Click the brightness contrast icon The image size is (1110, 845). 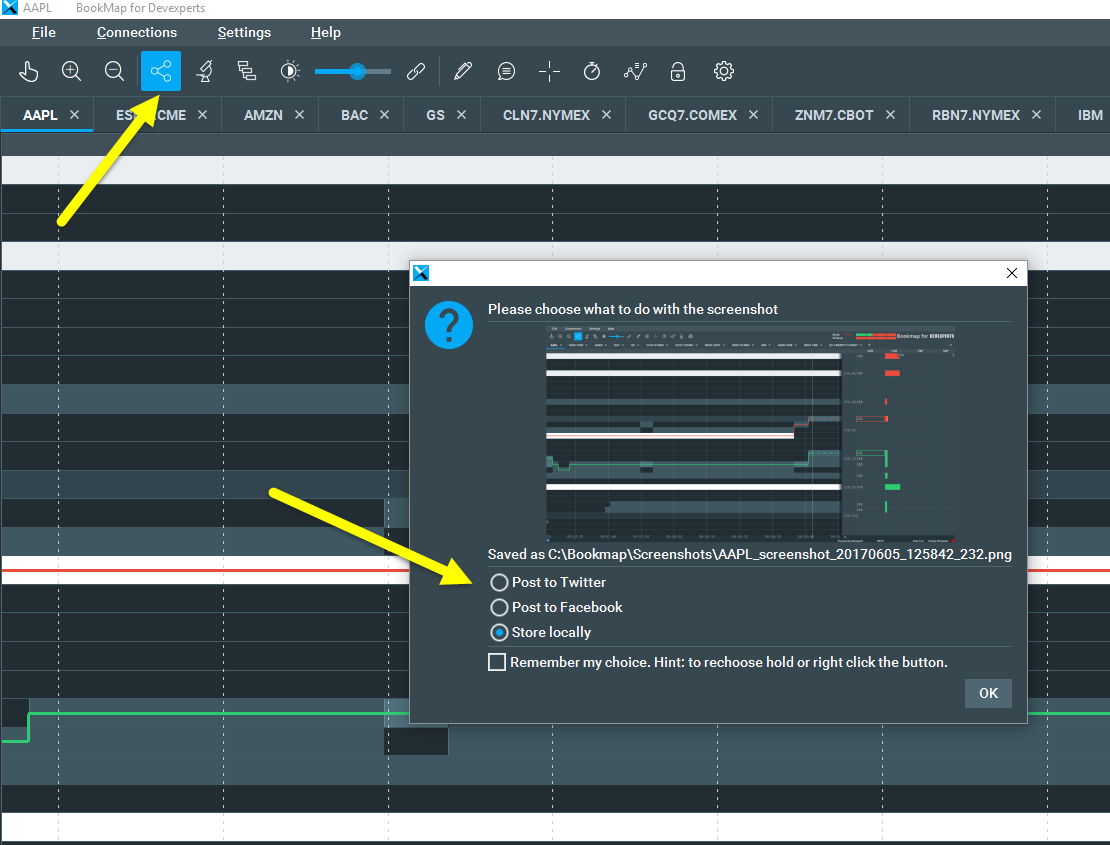point(290,71)
